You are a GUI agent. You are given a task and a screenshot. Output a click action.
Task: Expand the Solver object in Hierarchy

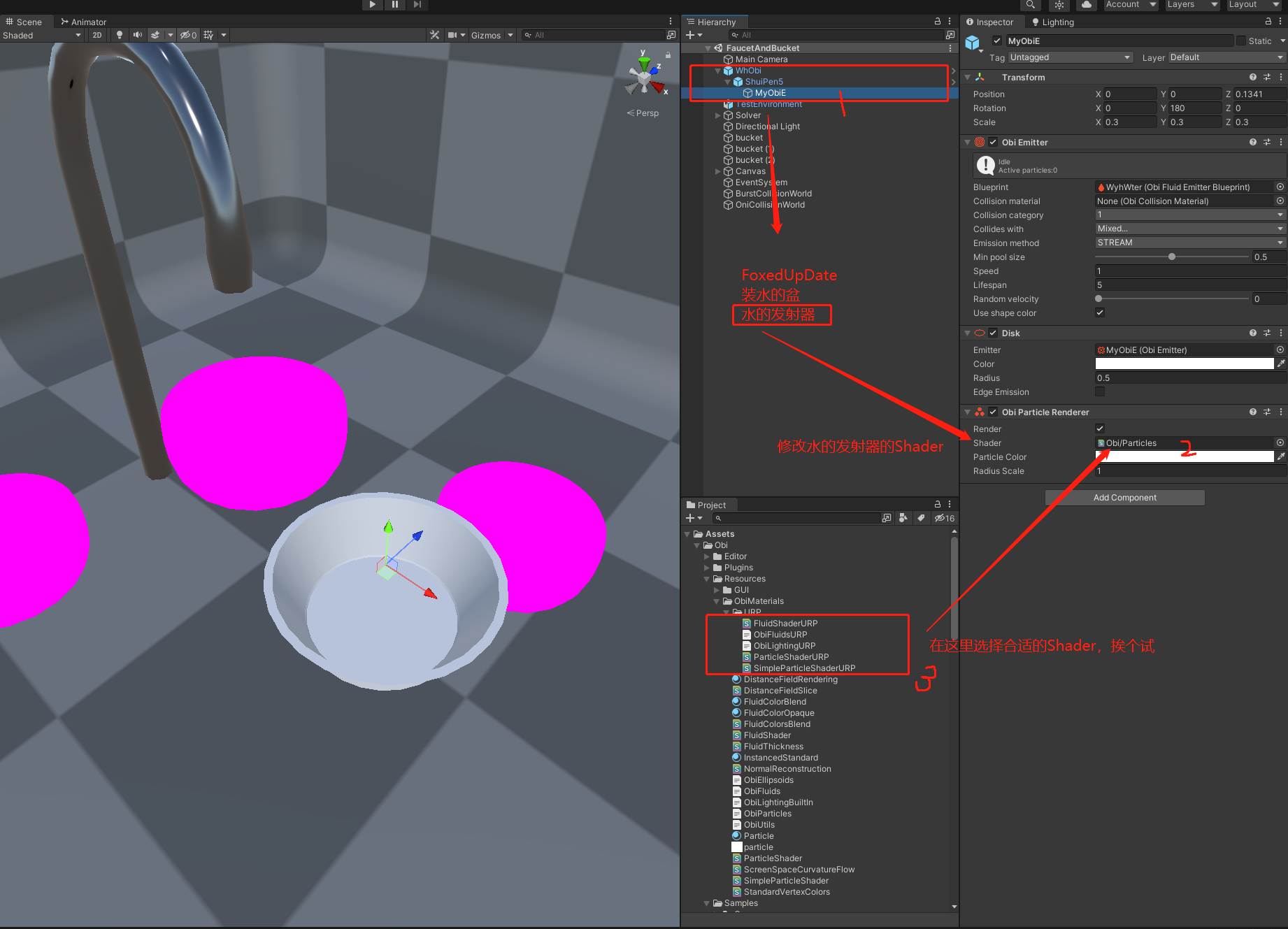point(717,115)
